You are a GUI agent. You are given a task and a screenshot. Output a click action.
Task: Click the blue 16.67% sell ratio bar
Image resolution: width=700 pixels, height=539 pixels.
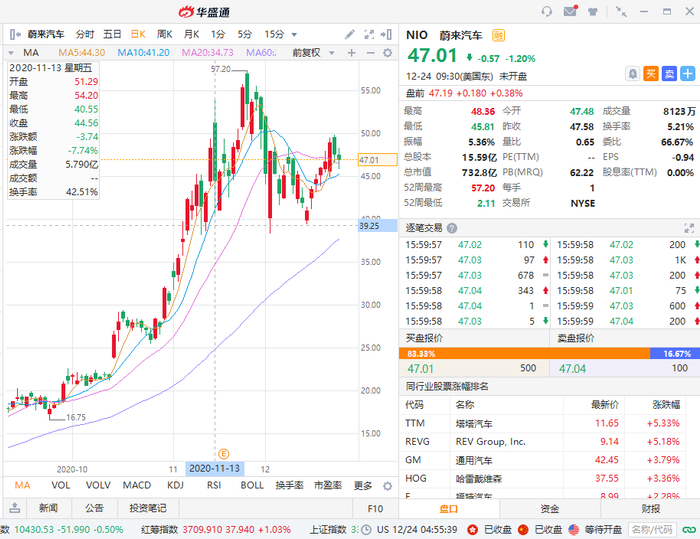pos(675,354)
